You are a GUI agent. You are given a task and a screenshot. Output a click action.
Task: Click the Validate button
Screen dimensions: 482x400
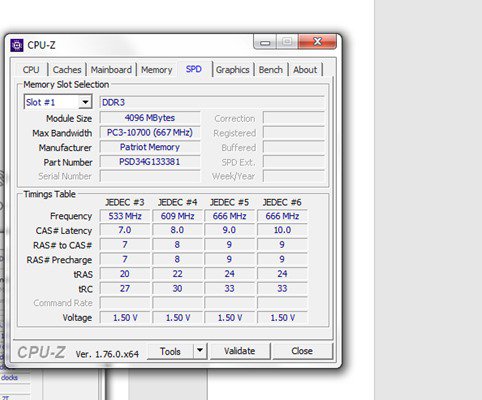[240, 351]
